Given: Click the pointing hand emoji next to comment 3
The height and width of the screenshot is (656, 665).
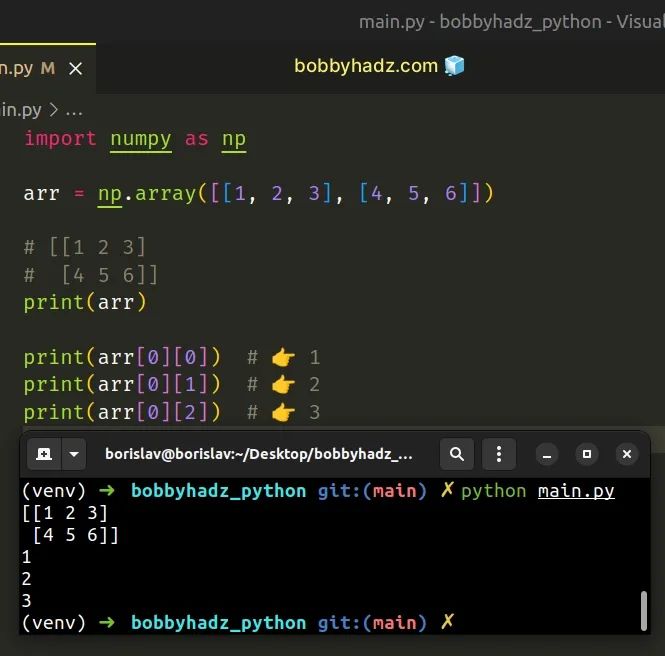Looking at the screenshot, I should [284, 413].
